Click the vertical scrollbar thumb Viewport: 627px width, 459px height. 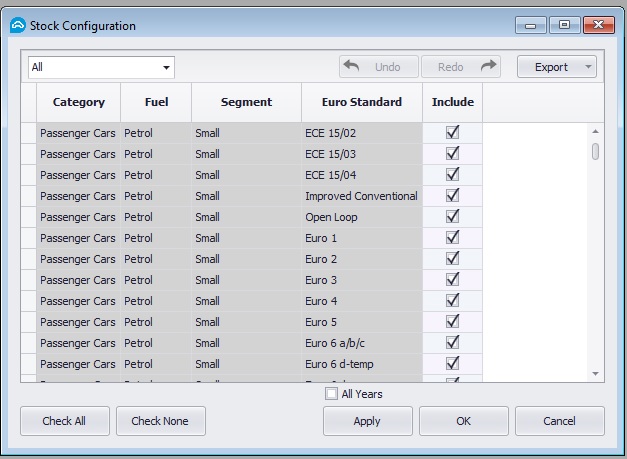tap(596, 151)
